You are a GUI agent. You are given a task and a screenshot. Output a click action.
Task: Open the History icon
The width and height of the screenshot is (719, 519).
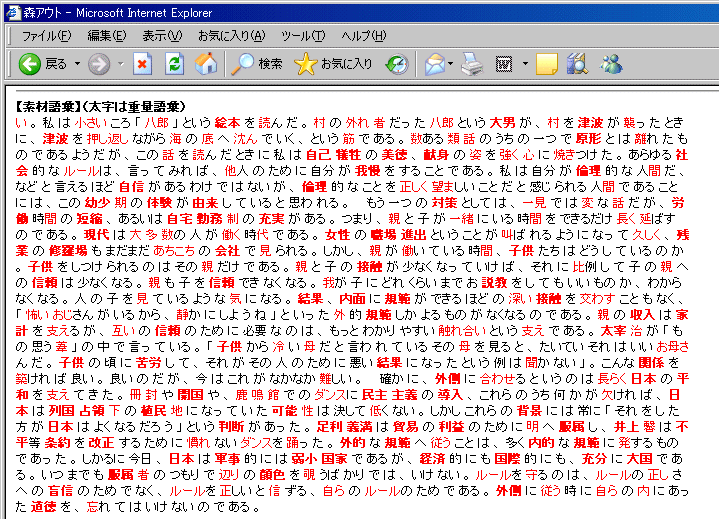pyautogui.click(x=397, y=64)
